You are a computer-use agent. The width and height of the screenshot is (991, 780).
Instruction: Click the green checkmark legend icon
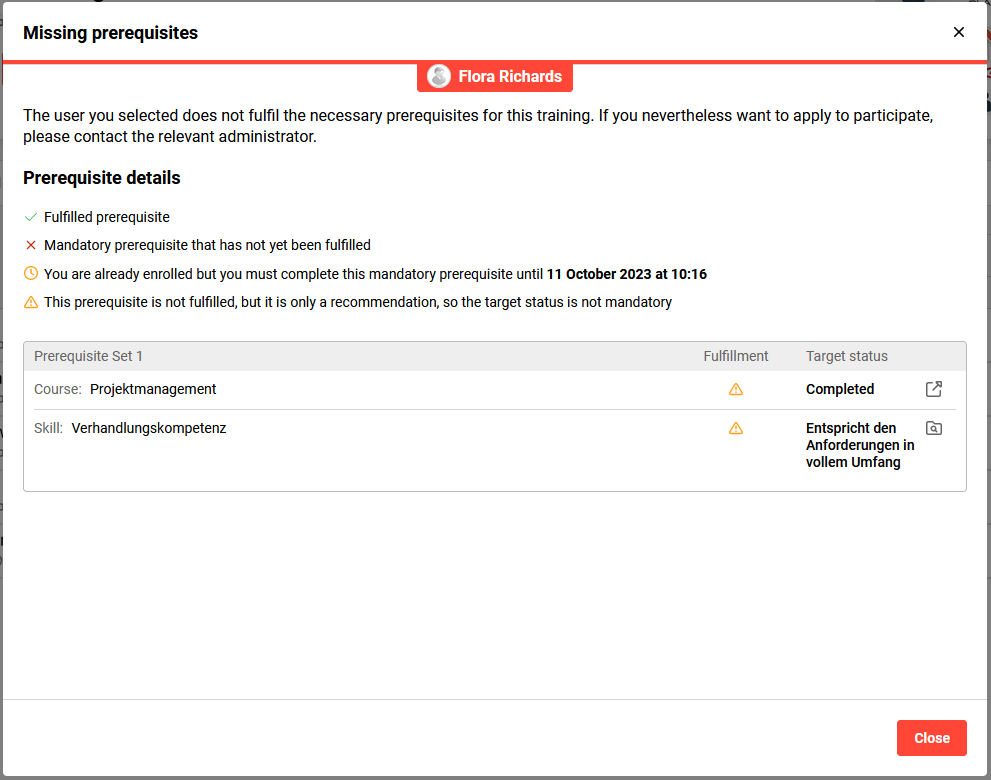click(x=31, y=217)
